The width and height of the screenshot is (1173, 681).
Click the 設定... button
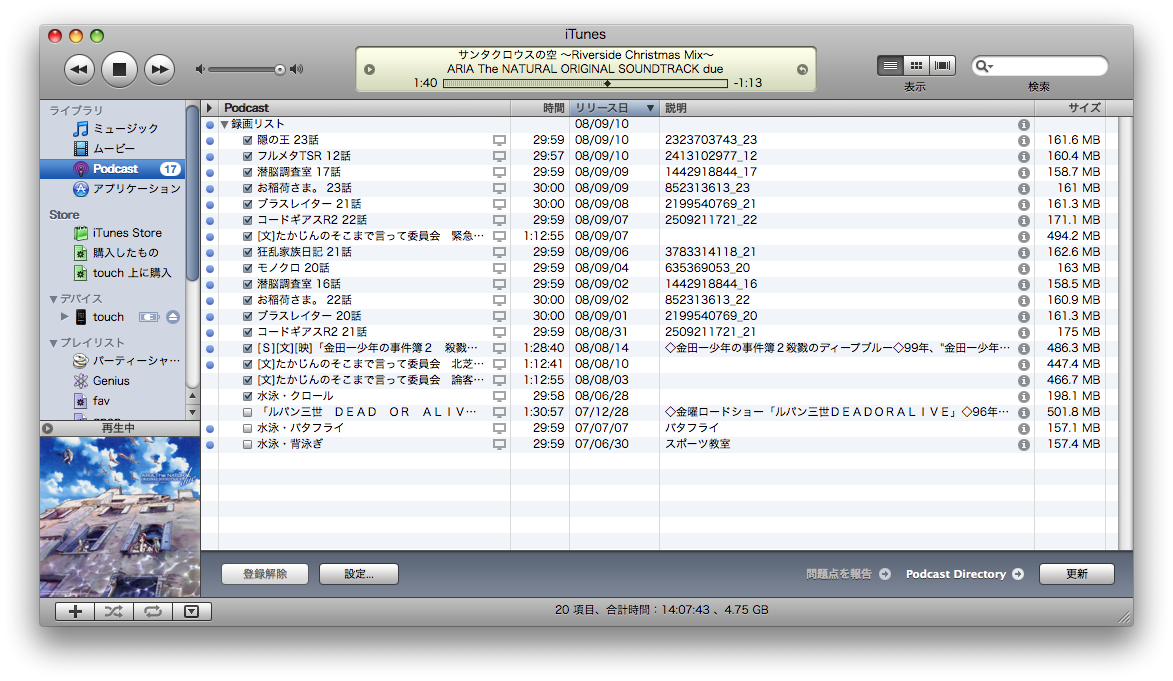(x=359, y=574)
